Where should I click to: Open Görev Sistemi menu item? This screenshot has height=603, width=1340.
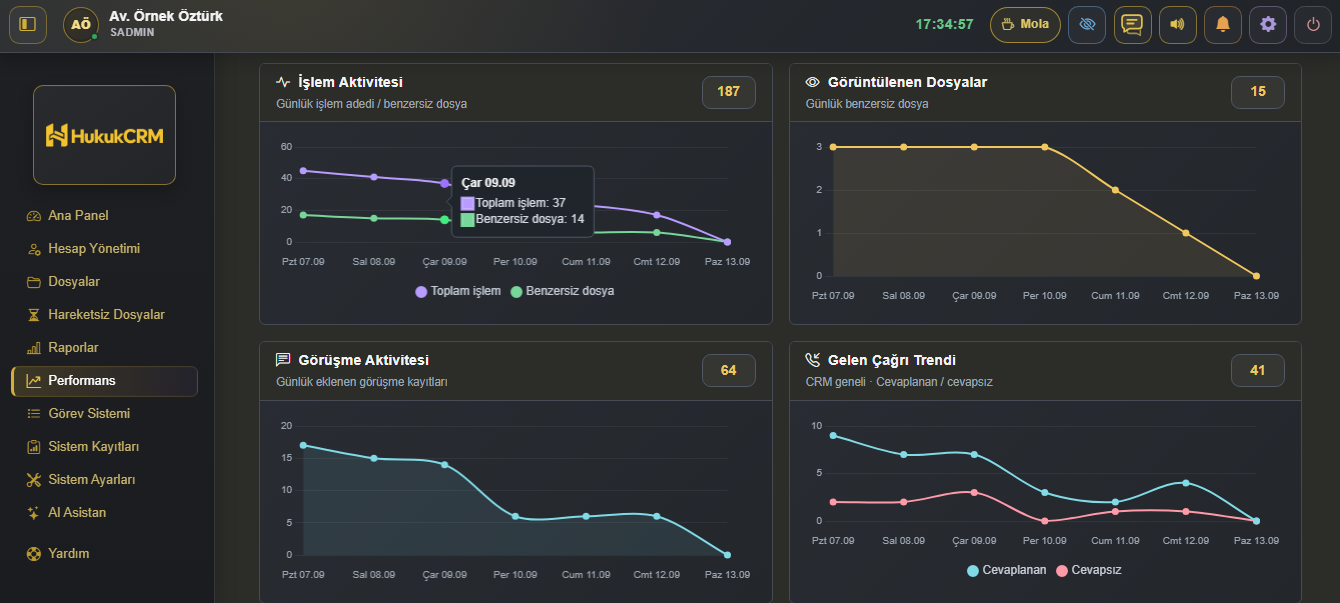point(104,414)
